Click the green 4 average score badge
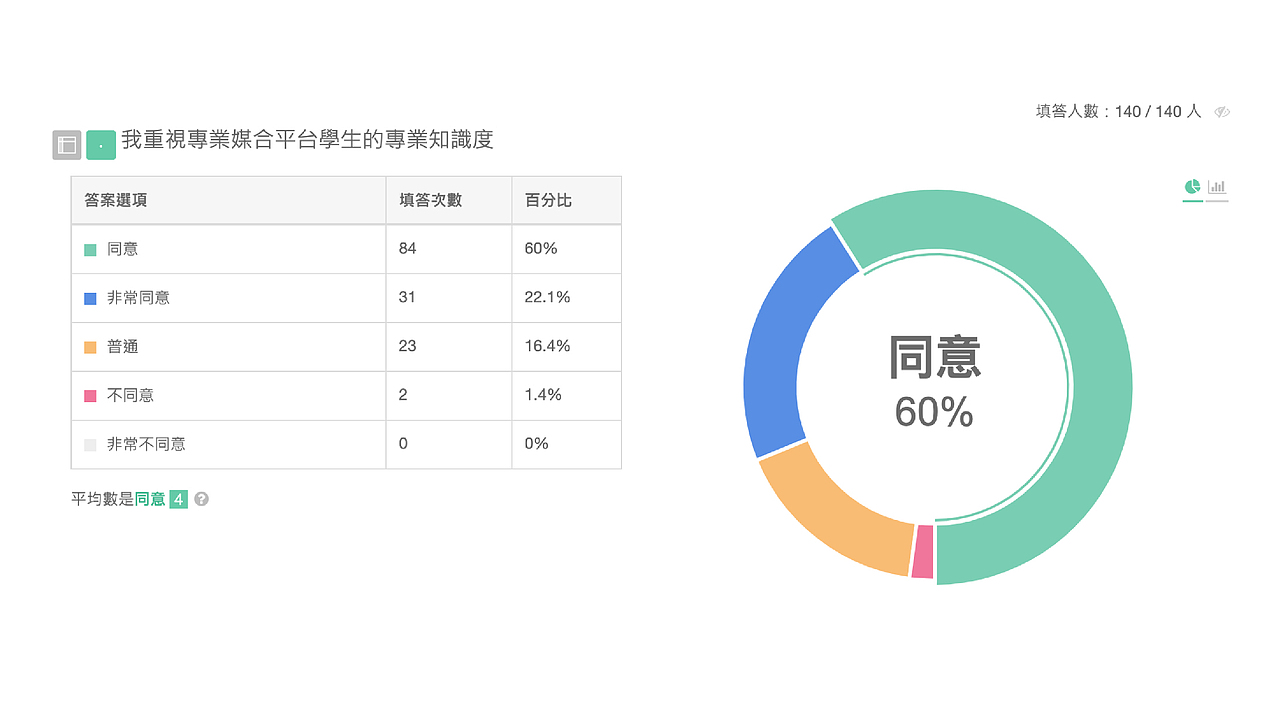Viewport: 1280px width, 726px height. [179, 498]
